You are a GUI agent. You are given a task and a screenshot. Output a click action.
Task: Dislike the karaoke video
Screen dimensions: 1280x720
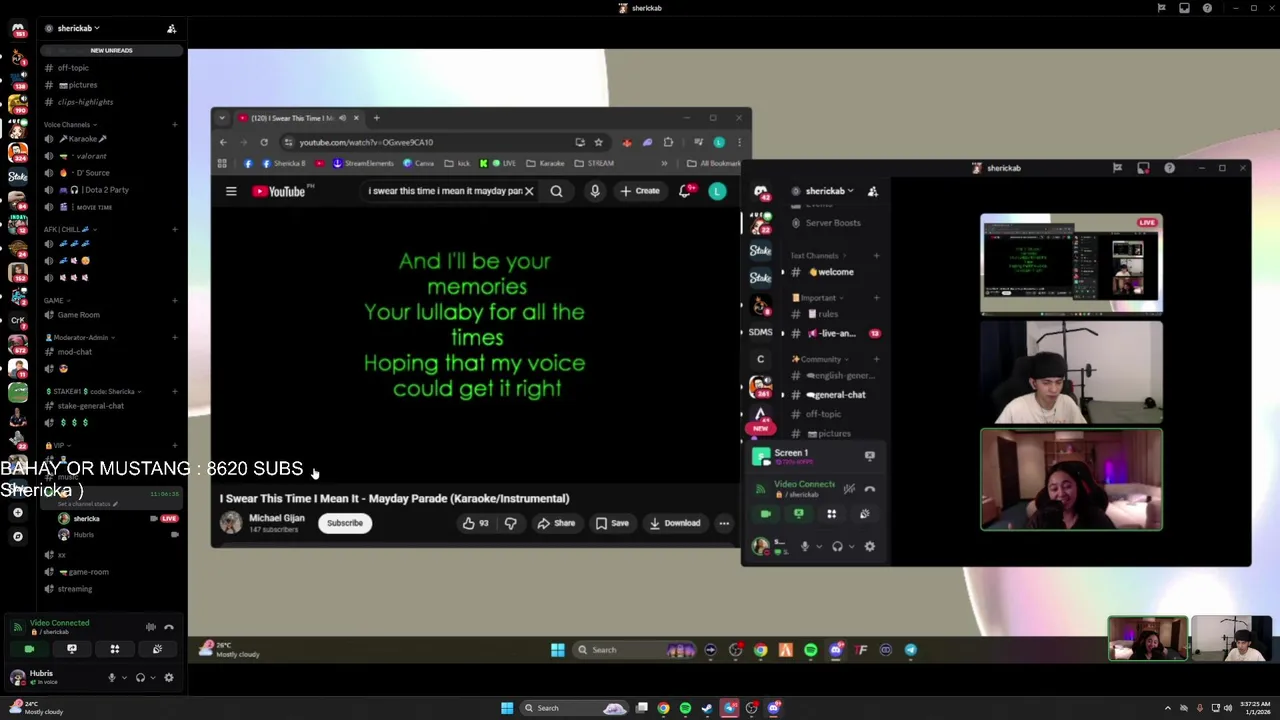pos(511,523)
